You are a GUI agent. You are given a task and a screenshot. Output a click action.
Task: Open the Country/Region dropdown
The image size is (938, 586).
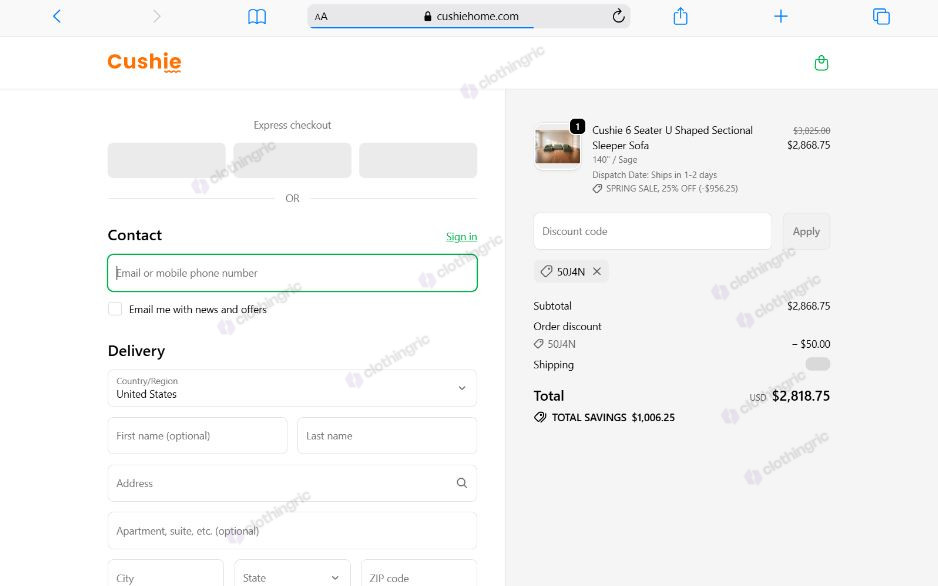point(292,388)
